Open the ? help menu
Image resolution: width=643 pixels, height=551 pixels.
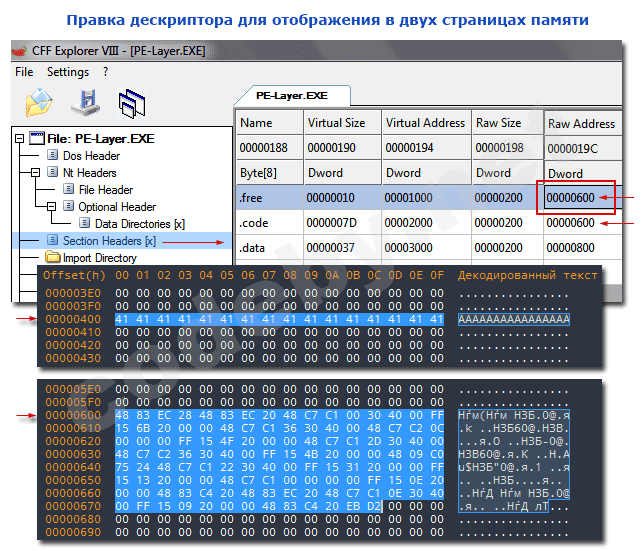pos(106,72)
